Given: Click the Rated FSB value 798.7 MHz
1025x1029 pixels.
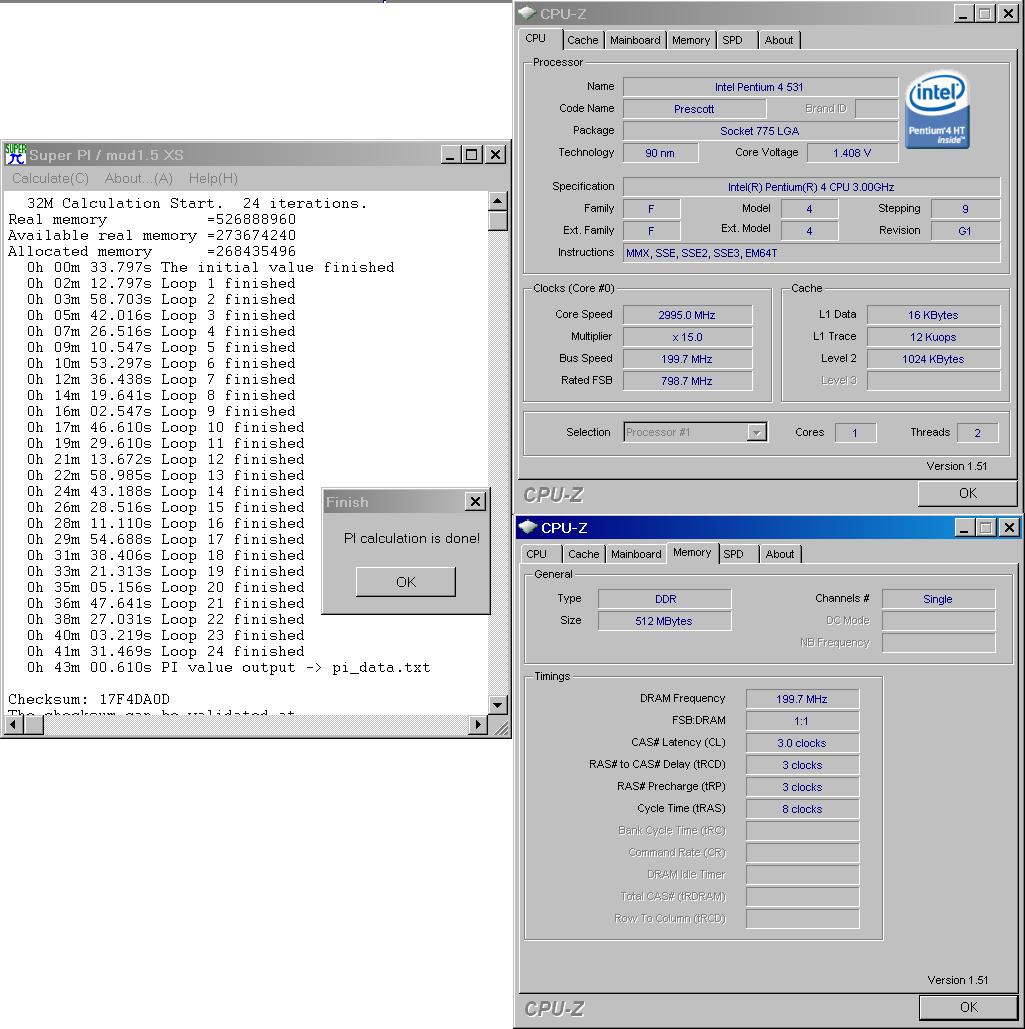Looking at the screenshot, I should pos(687,381).
